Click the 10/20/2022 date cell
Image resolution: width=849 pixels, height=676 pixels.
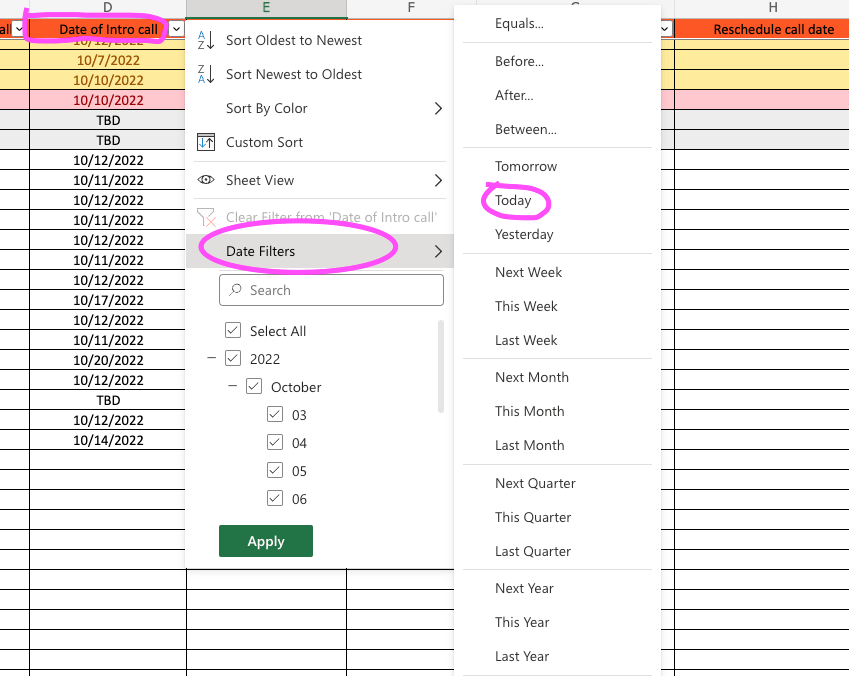point(108,360)
